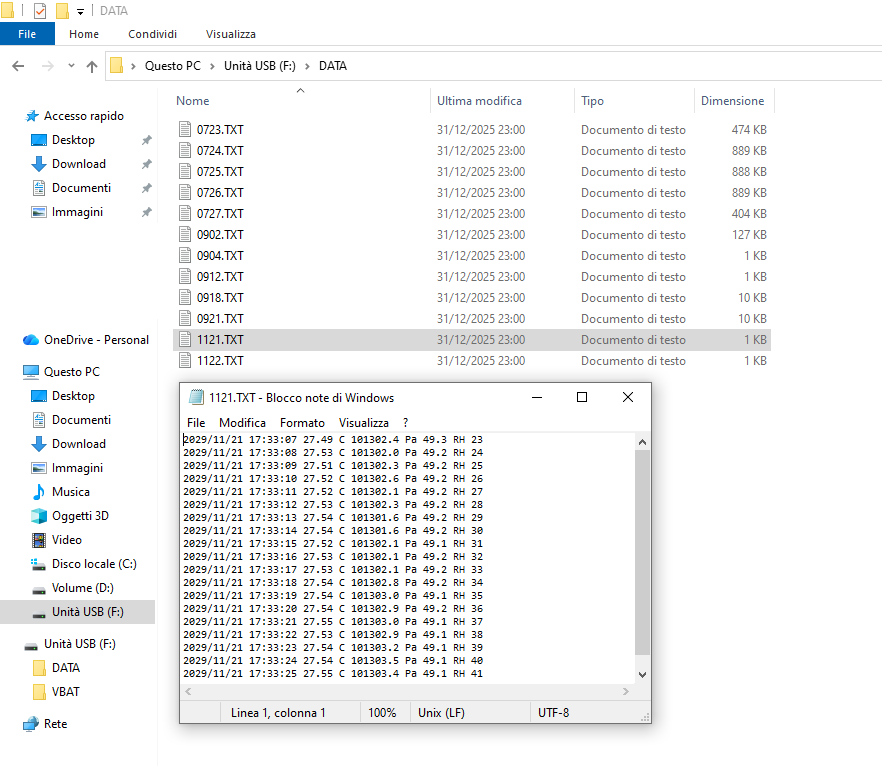This screenshot has width=882, height=766.
Task: Click the pinned Immagini icon in quick access
Action: 39,212
